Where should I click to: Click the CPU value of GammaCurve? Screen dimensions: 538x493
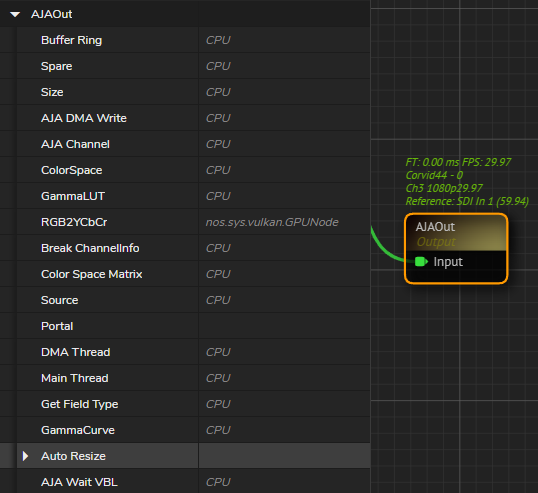218,430
